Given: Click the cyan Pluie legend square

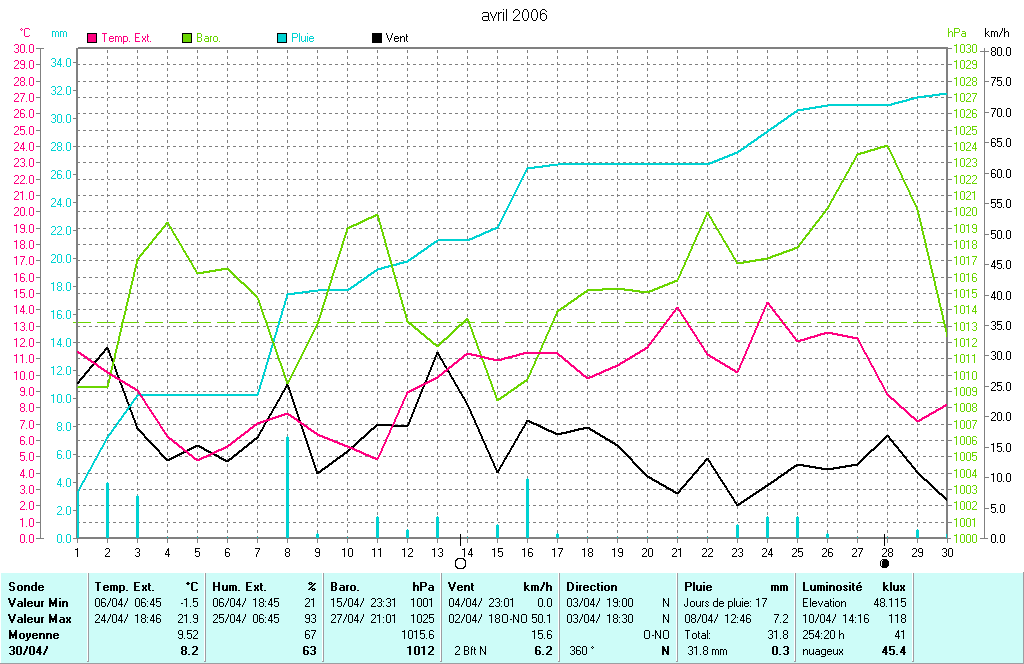Looking at the screenshot, I should pyautogui.click(x=281, y=38).
